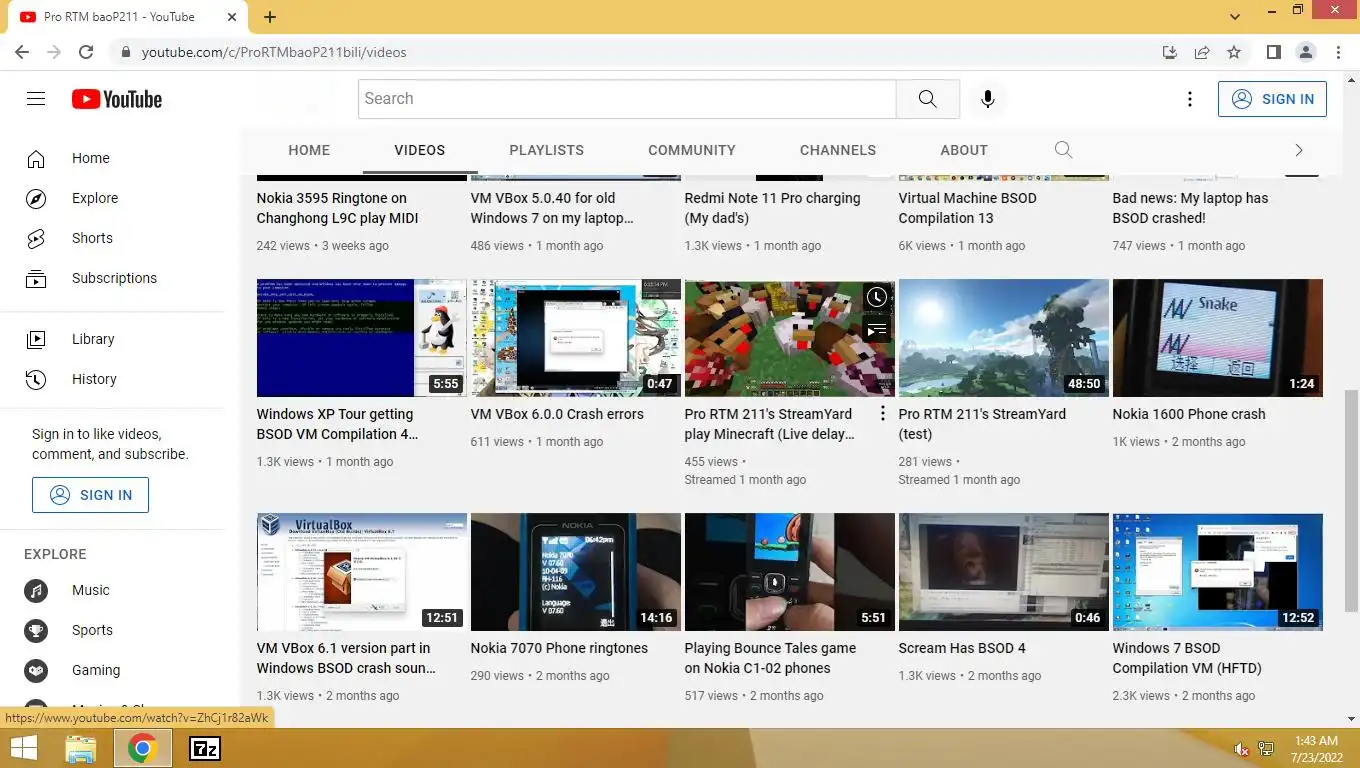Click the Library icon
Screen dimensions: 1360x768
36,340
